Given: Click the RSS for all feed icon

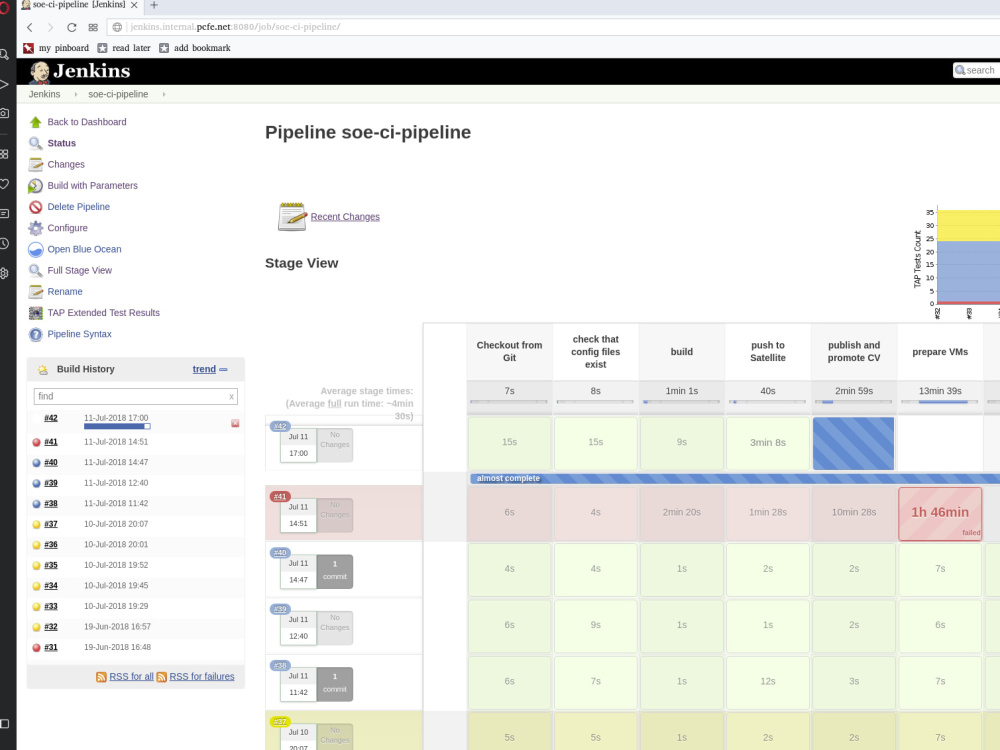Looking at the screenshot, I should pos(101,677).
